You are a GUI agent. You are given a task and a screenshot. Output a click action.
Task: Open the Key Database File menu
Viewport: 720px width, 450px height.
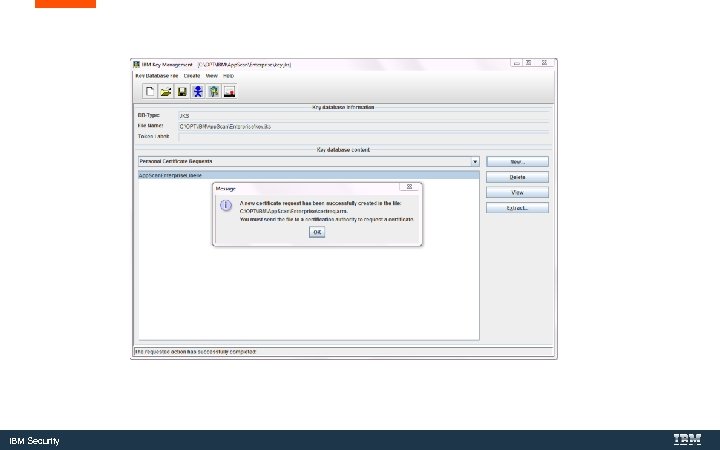[x=157, y=76]
